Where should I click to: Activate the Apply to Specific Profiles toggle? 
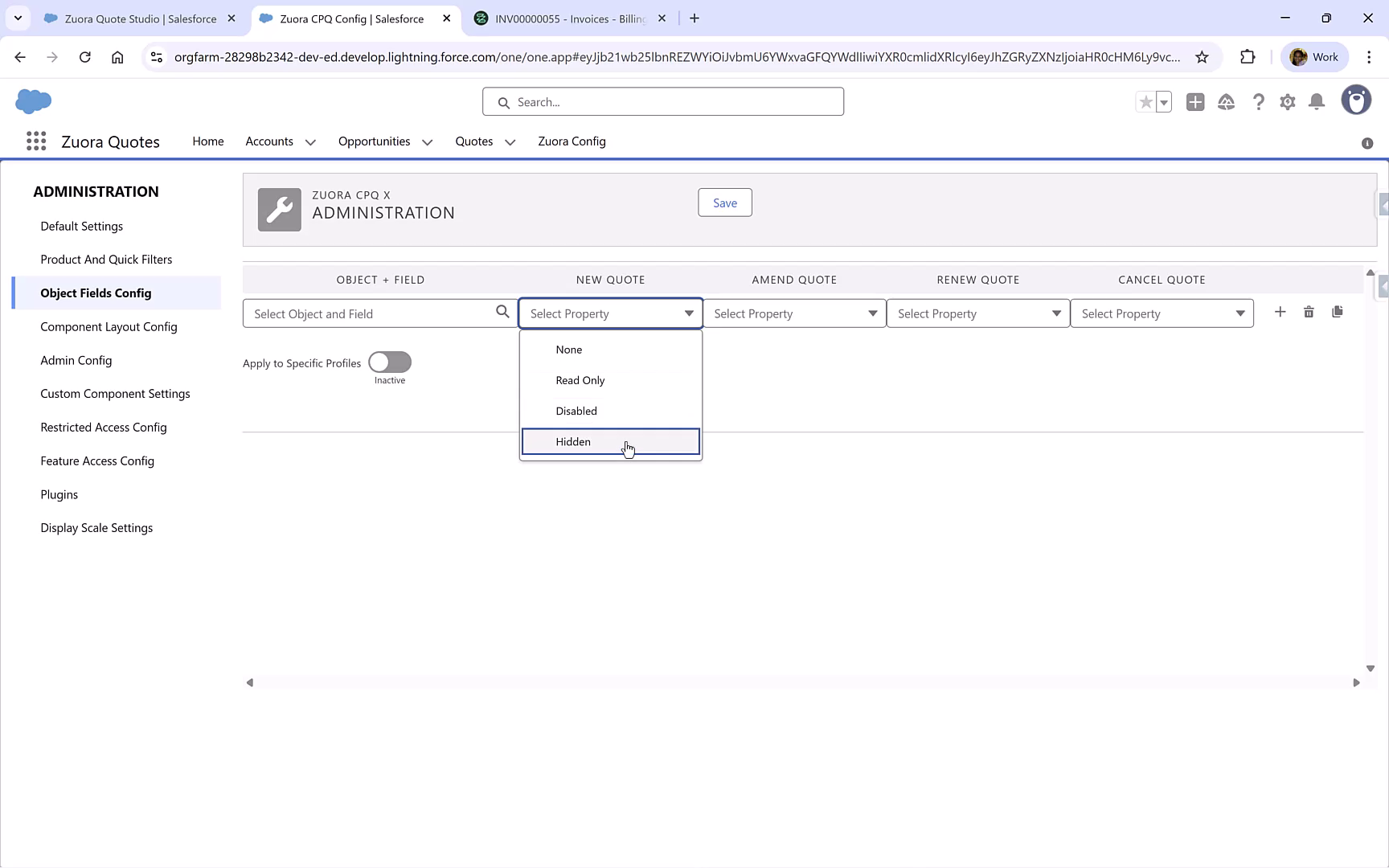[x=390, y=362]
